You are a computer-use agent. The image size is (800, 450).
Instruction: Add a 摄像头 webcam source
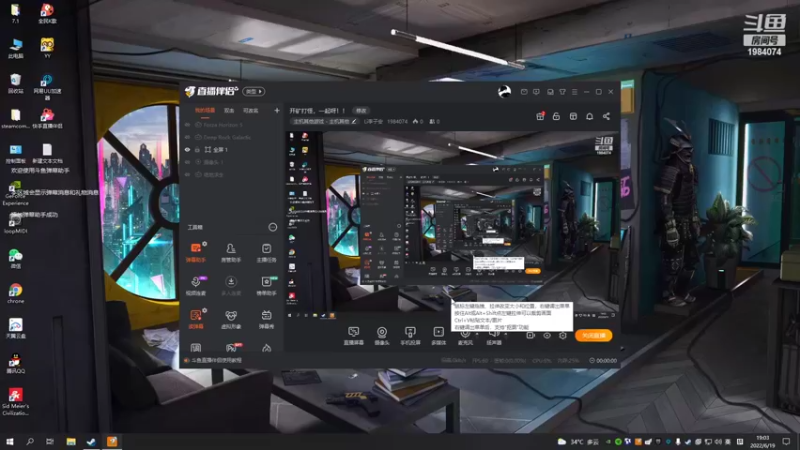(x=382, y=336)
